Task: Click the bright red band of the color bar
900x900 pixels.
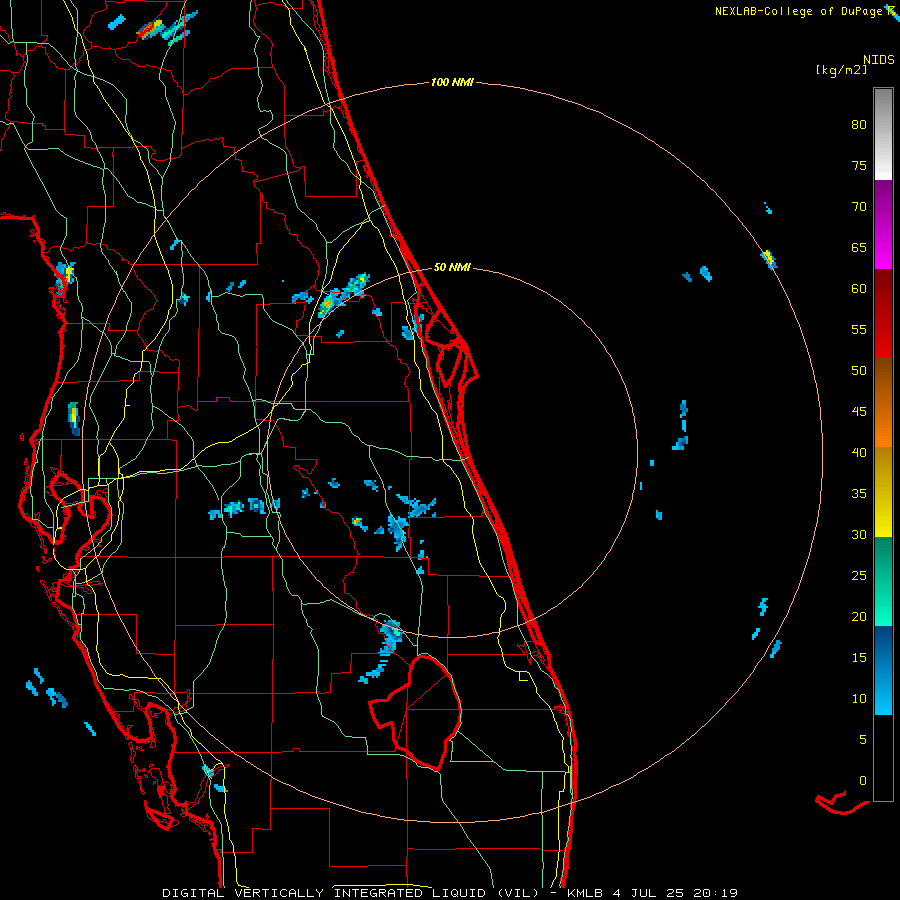Action: click(883, 314)
